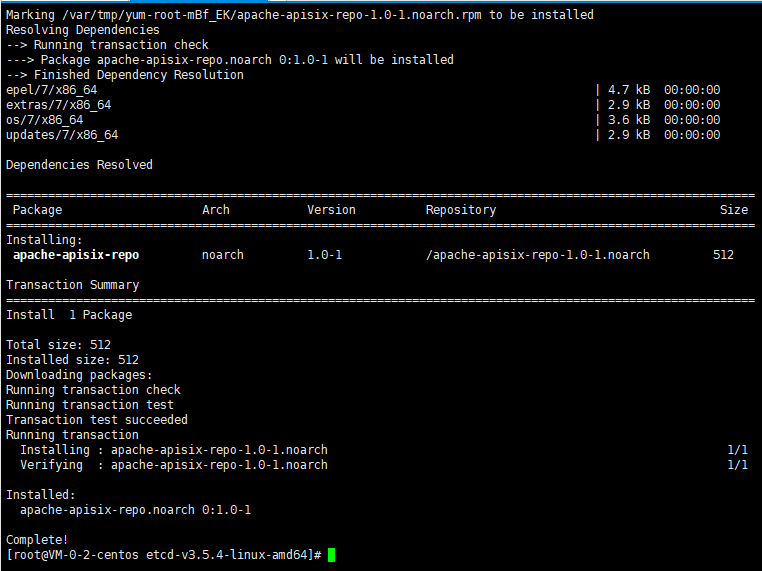Click the "Package" column header
The width and height of the screenshot is (762, 571).
coord(37,210)
